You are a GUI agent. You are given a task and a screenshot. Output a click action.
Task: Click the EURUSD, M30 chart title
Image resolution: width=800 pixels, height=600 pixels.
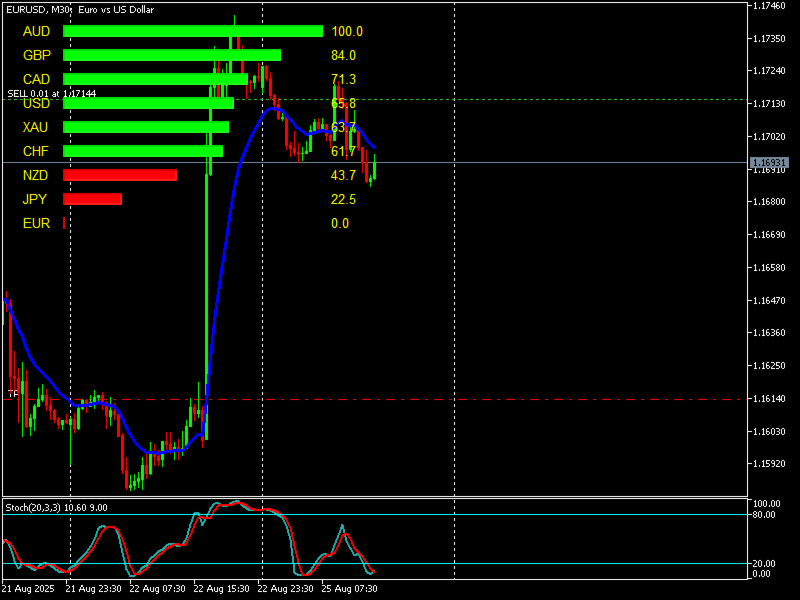pos(80,10)
